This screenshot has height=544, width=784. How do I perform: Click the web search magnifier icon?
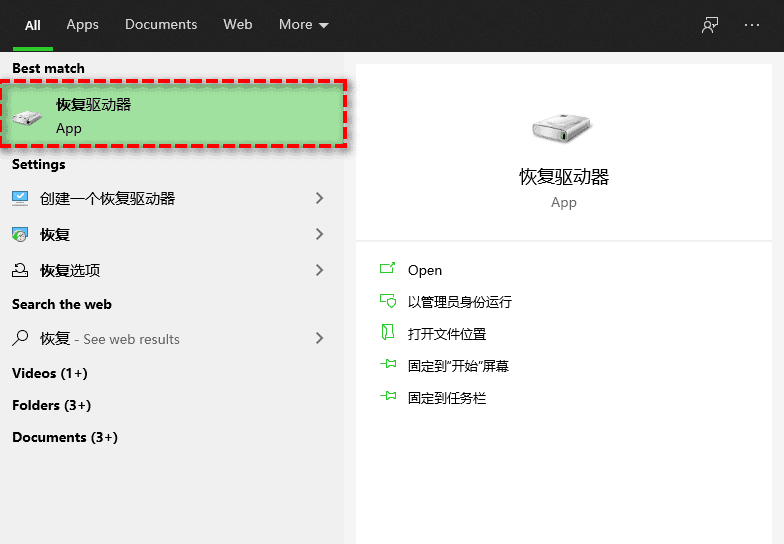[20, 338]
